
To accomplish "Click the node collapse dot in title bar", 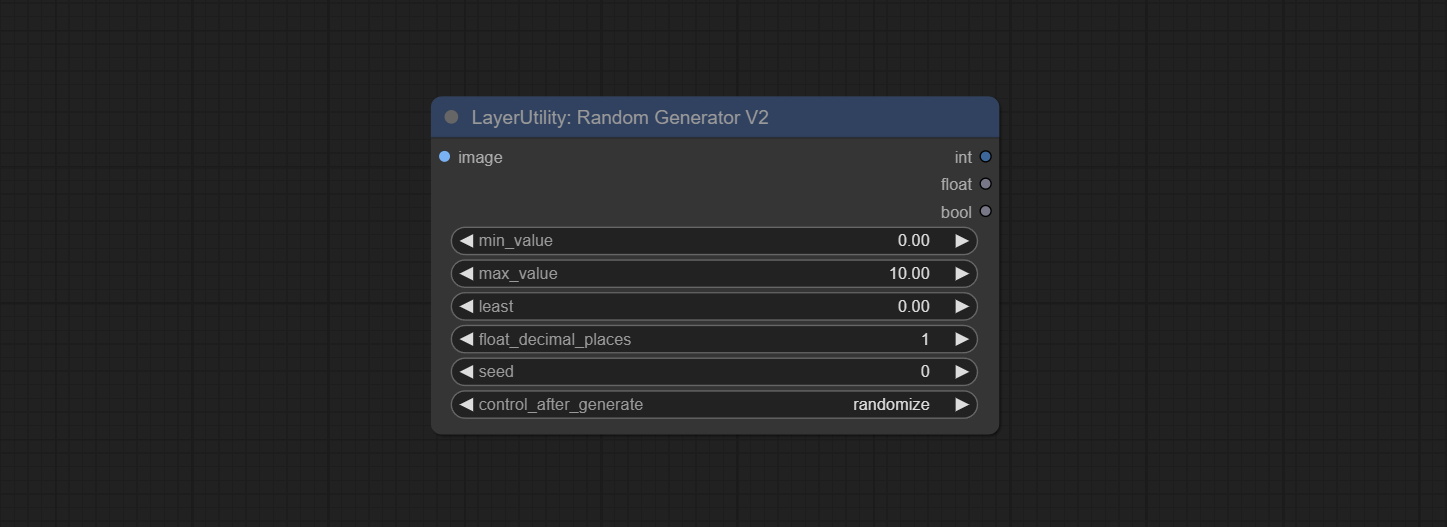I will [x=451, y=117].
